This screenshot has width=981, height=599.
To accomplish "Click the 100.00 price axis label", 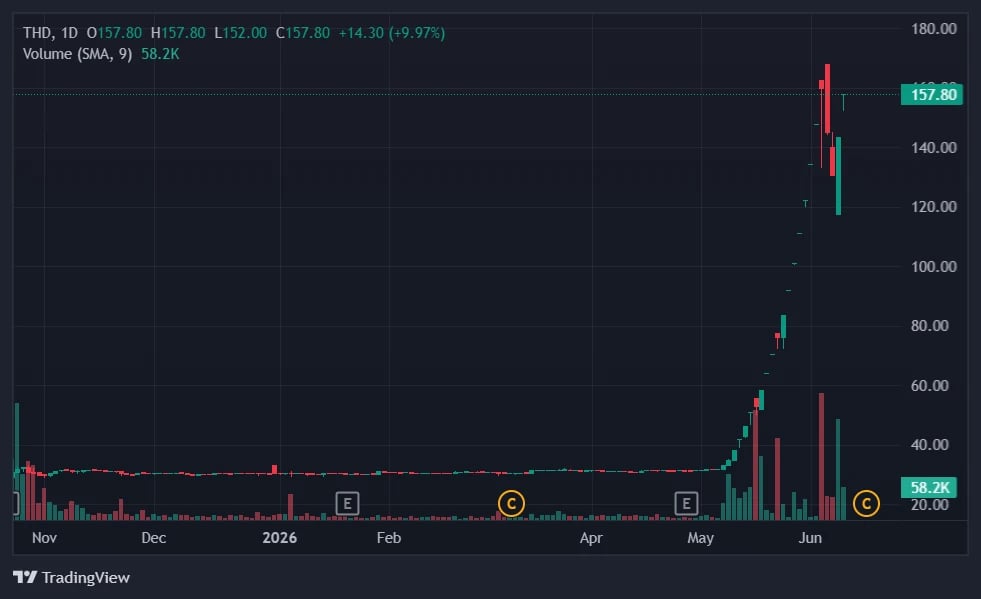I will [x=933, y=267].
